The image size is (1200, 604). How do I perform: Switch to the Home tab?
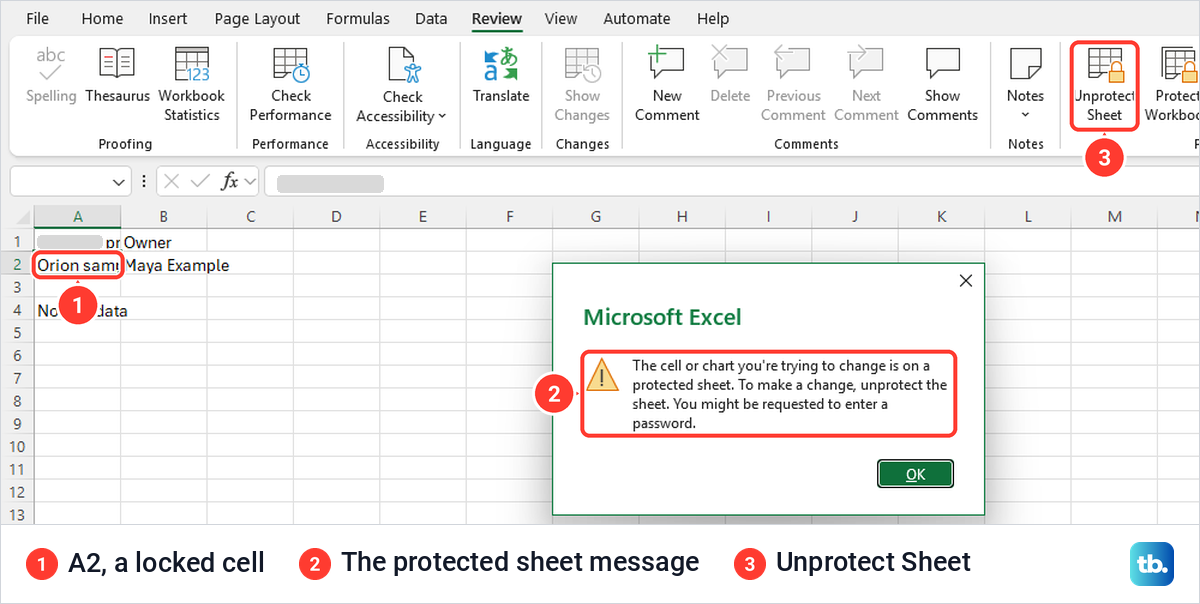click(x=103, y=18)
